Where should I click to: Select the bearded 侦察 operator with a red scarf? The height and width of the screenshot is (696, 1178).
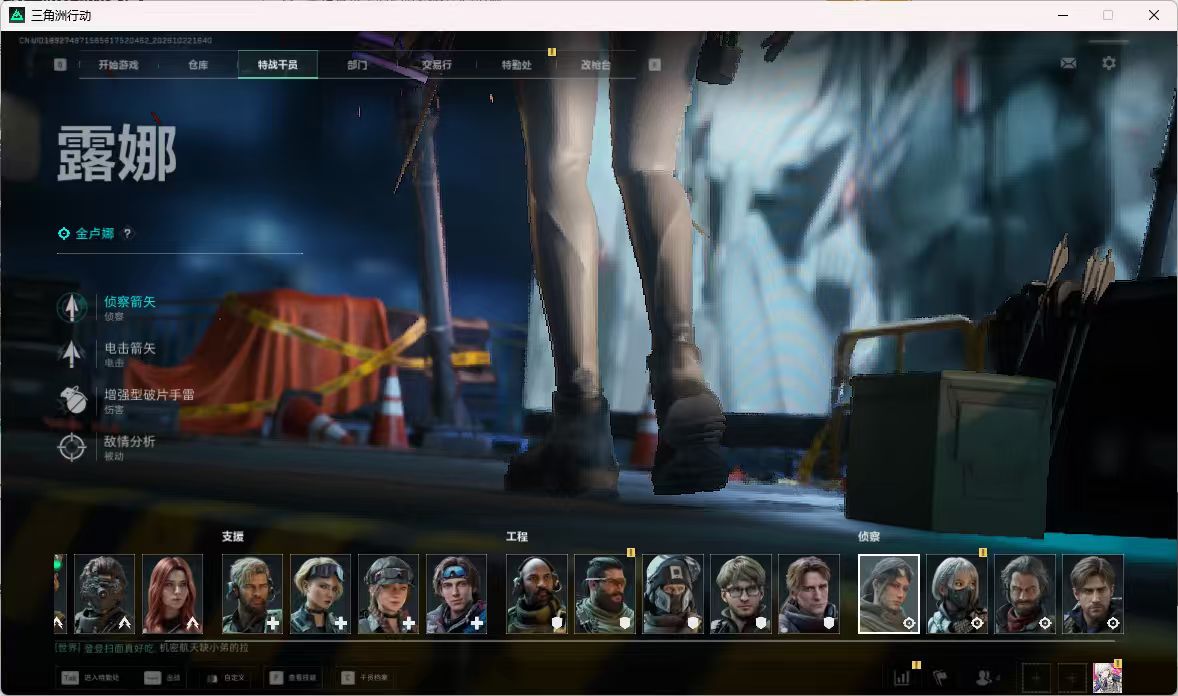(x=1025, y=594)
